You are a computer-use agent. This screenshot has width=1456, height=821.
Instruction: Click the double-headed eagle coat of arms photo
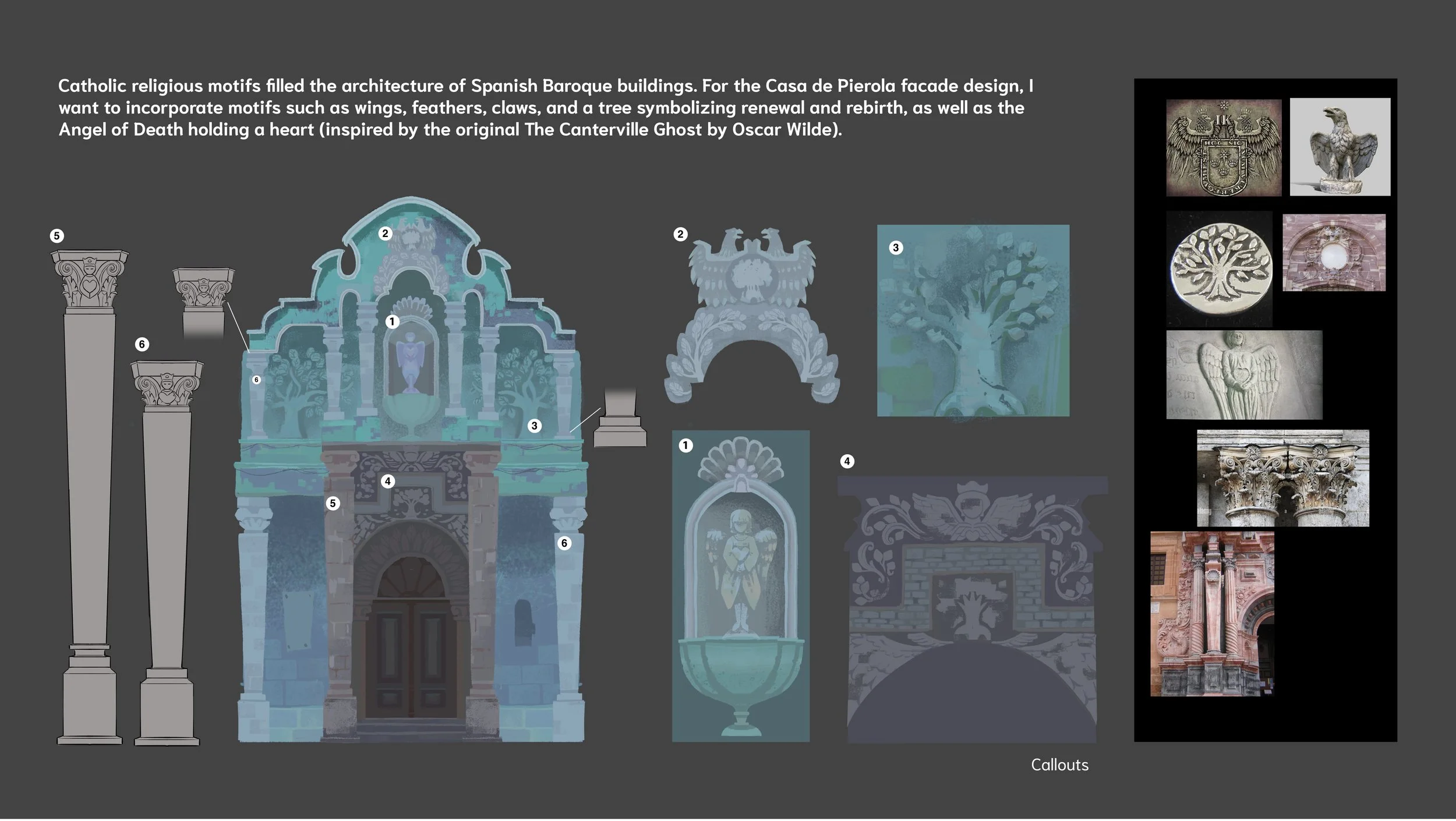(1223, 147)
